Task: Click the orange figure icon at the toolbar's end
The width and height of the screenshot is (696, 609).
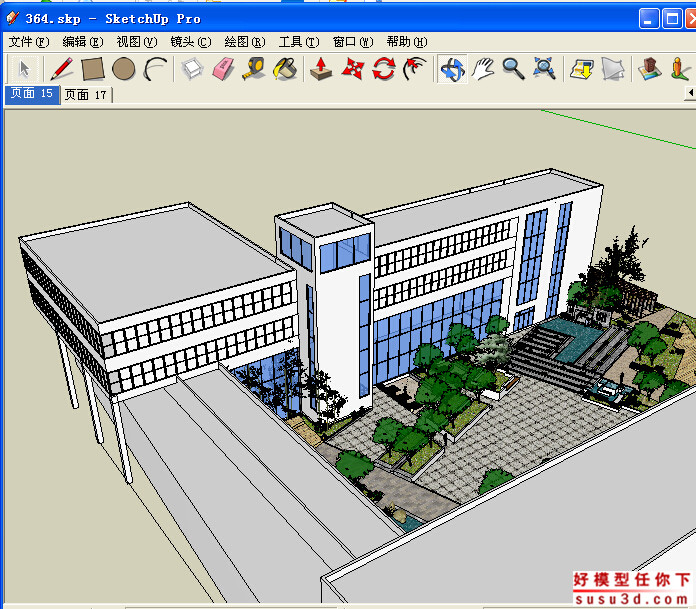Action: tap(681, 69)
